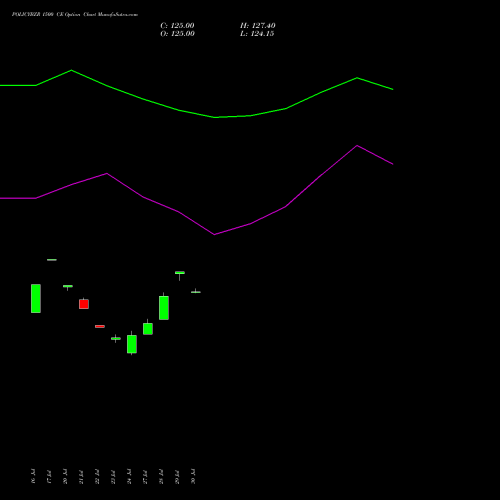Click the tall green candle for 16 Jul
The width and height of the screenshot is (500, 500).
point(36,298)
